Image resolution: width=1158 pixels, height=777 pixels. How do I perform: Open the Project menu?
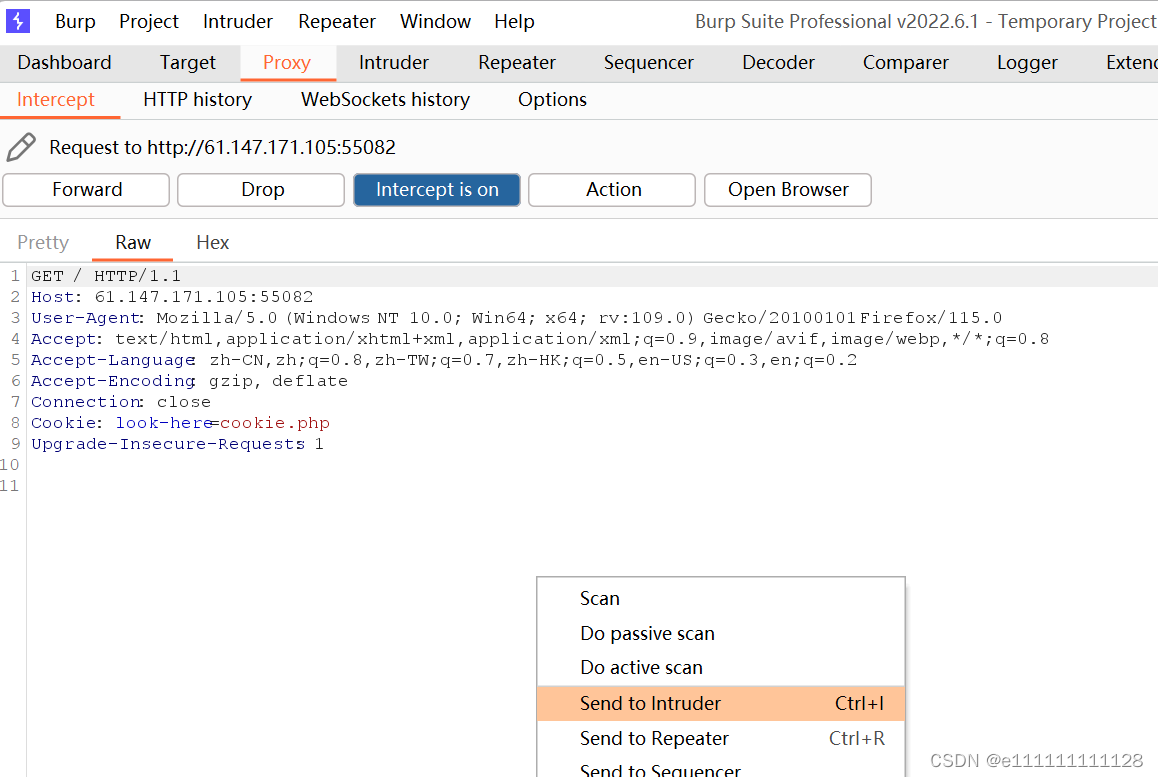148,20
